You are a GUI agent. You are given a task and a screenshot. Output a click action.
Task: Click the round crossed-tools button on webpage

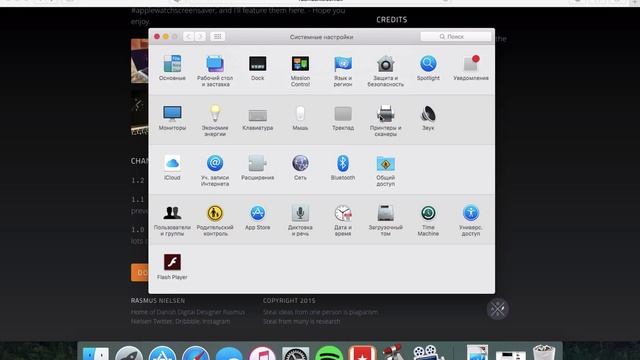click(x=498, y=309)
